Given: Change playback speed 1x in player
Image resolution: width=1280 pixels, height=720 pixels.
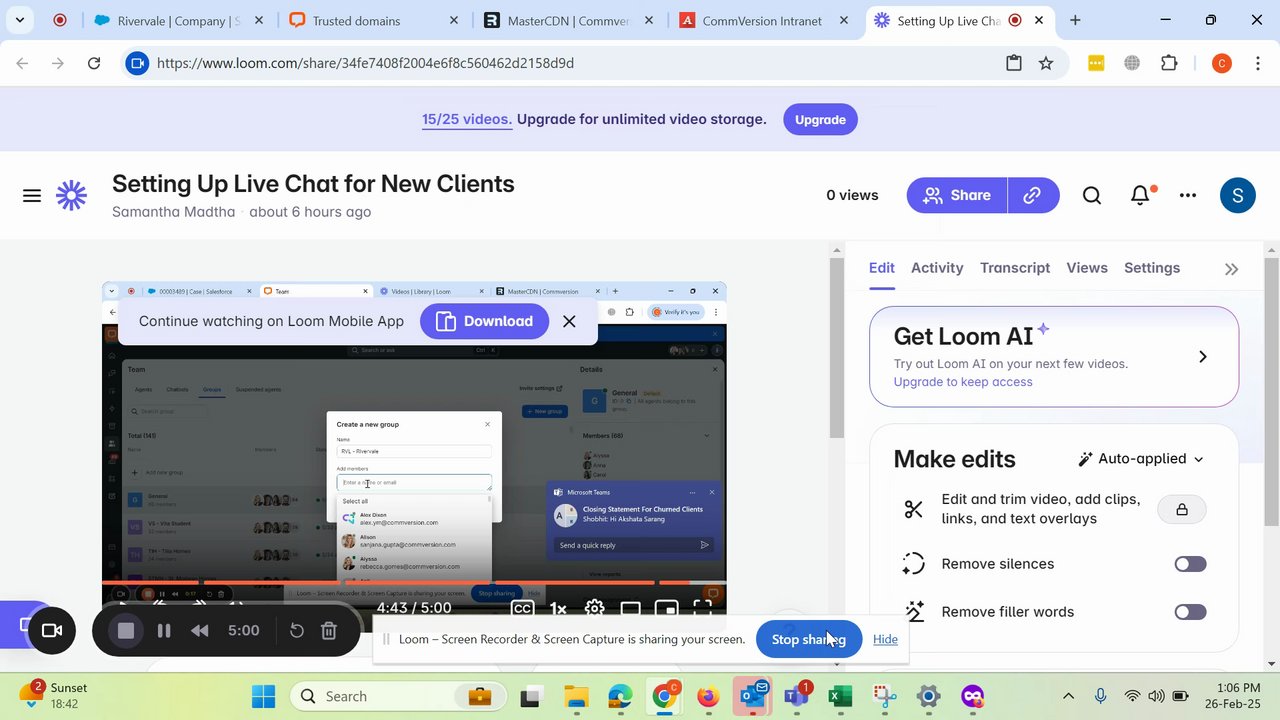Looking at the screenshot, I should point(558,608).
